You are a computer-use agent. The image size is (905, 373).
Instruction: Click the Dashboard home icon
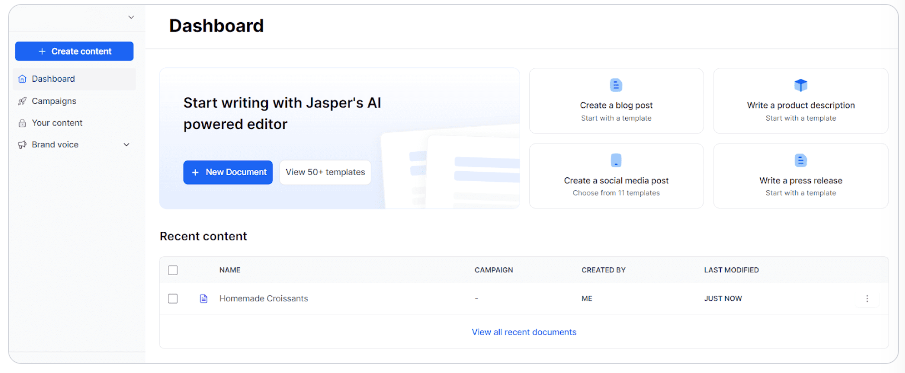(x=23, y=79)
